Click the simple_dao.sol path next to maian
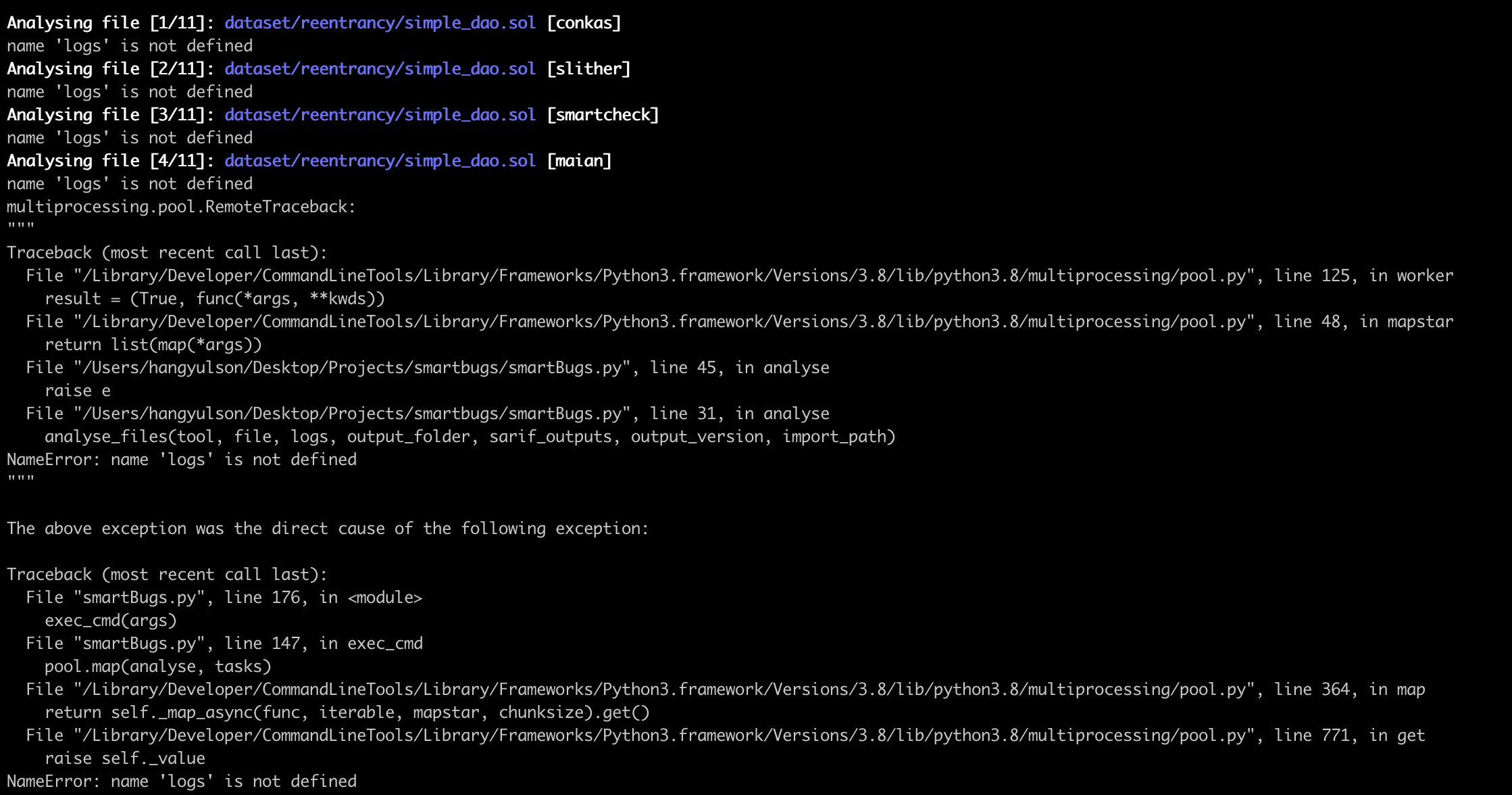The height and width of the screenshot is (795, 1512). click(379, 160)
